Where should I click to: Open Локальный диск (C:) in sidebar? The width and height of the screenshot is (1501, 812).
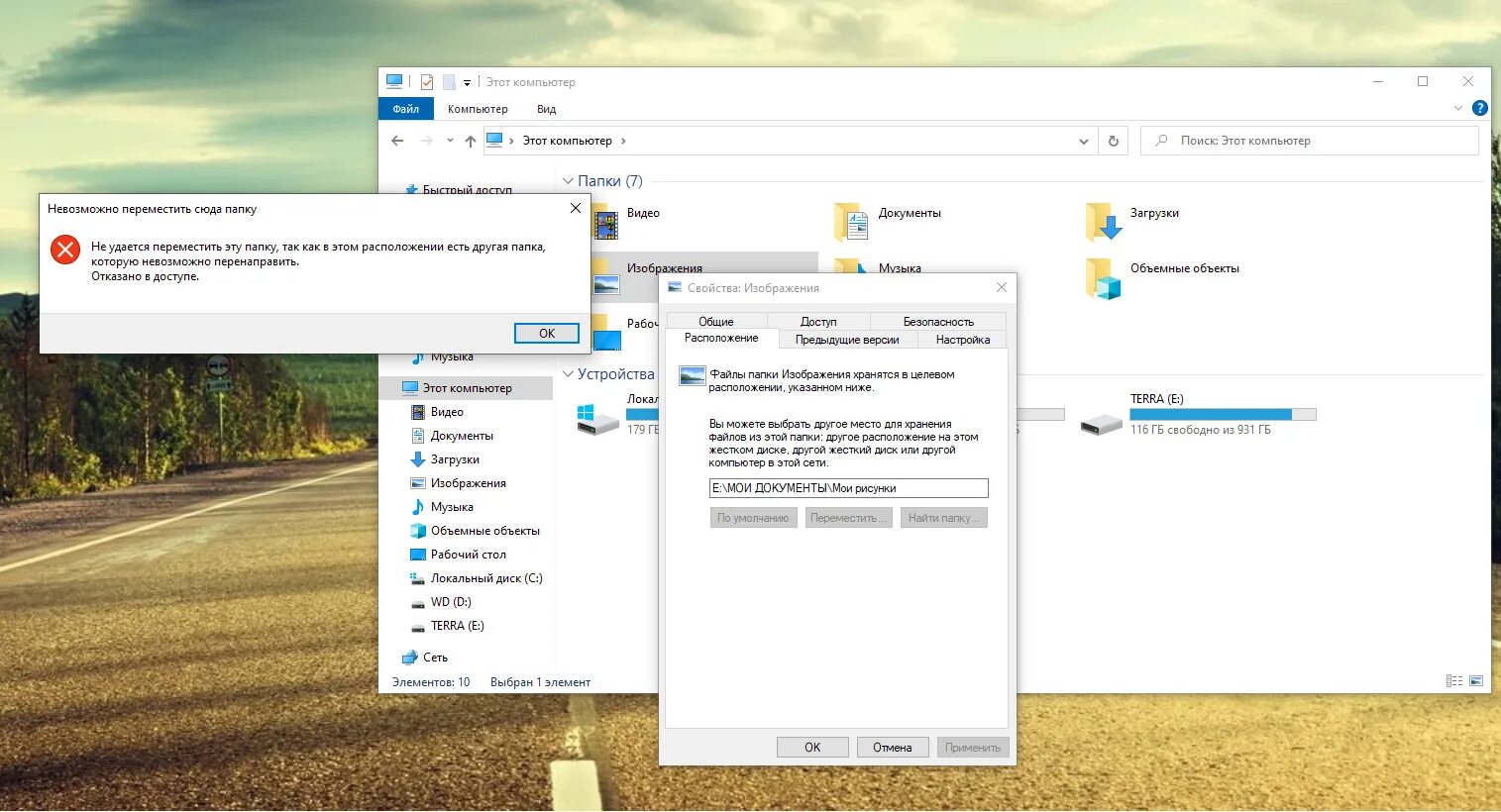(x=486, y=578)
